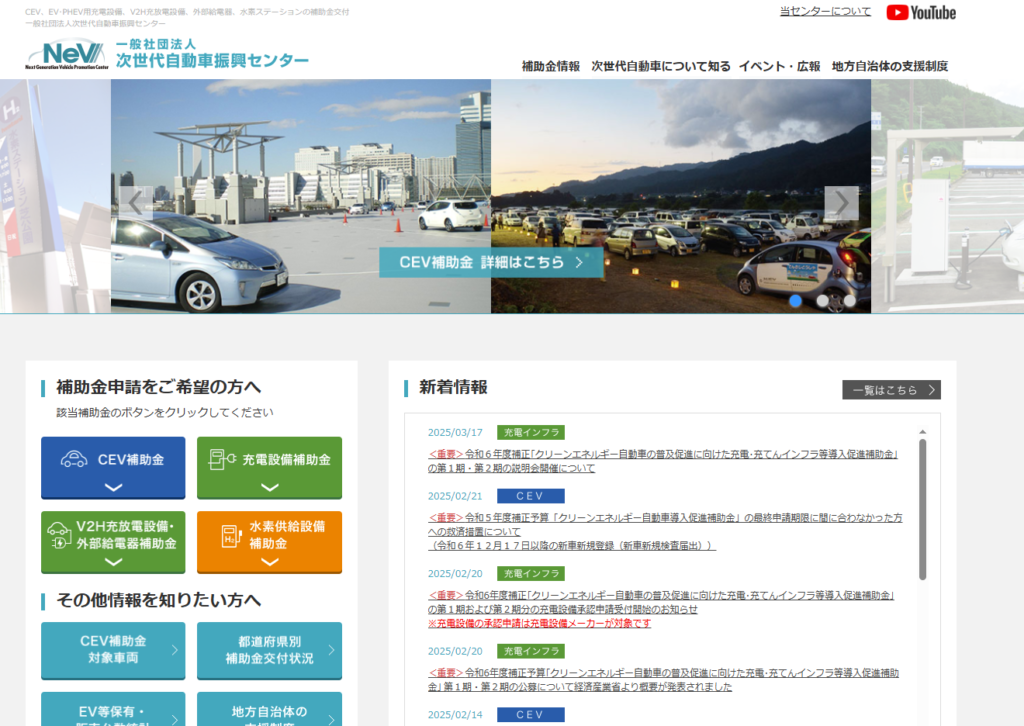The height and width of the screenshot is (726, 1024).
Task: Click the car icon on CEV補助金 button
Action: pos(74,460)
